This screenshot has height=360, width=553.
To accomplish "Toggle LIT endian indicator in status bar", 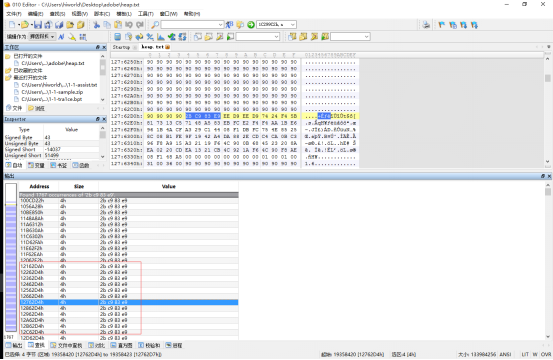I will pyautogui.click(x=525, y=354).
